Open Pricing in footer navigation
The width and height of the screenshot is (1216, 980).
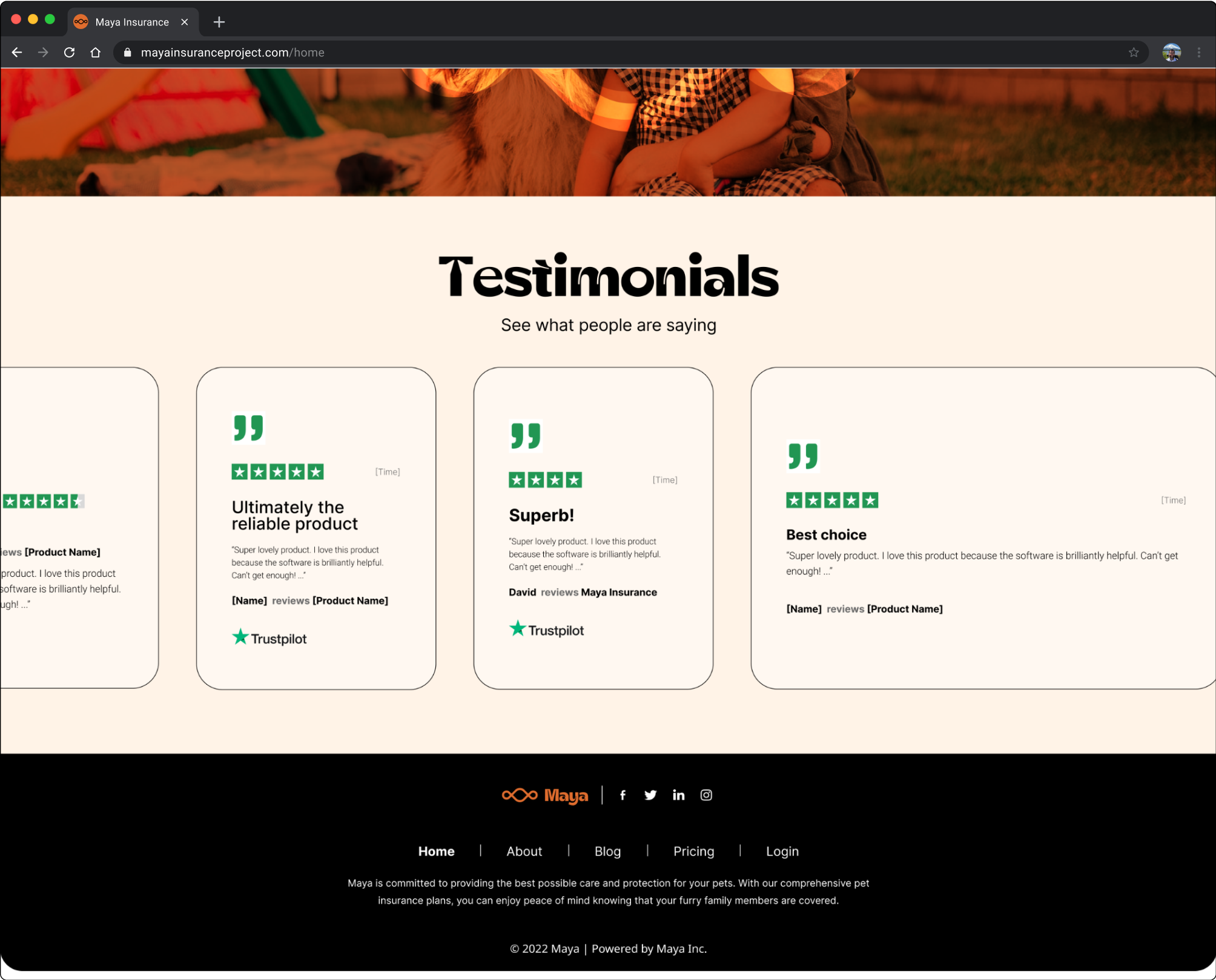pyautogui.click(x=693, y=851)
